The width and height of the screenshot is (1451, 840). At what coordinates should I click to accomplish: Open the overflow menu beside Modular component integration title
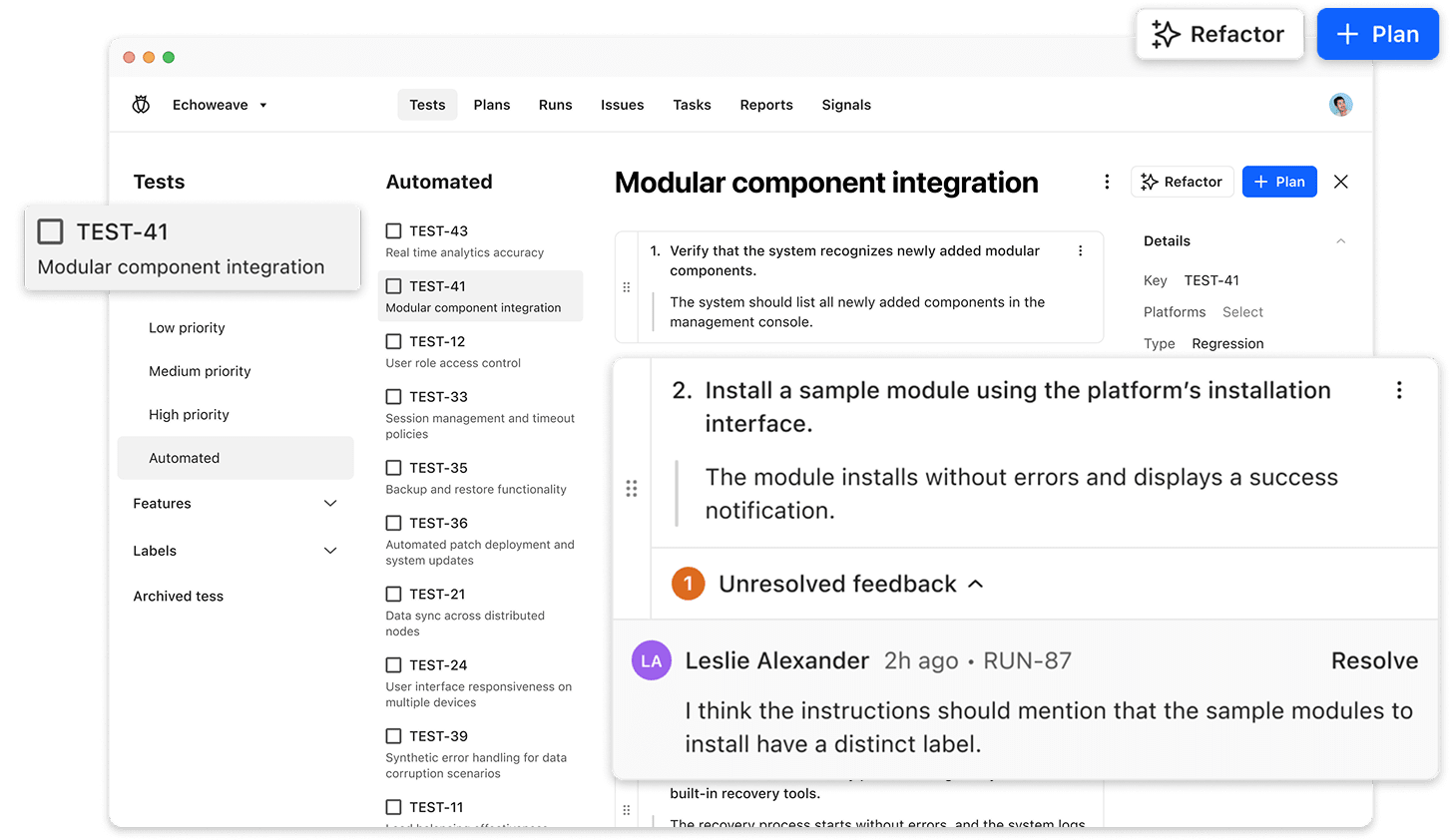tap(1107, 182)
